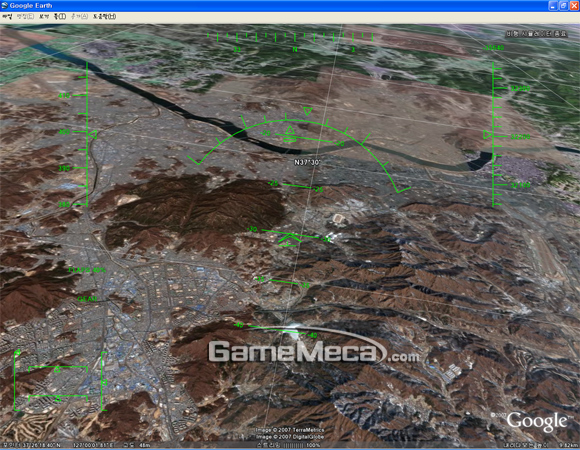Click the 400 airspeed scale value
Image resolution: width=580 pixels, height=450 pixels.
pos(64,132)
